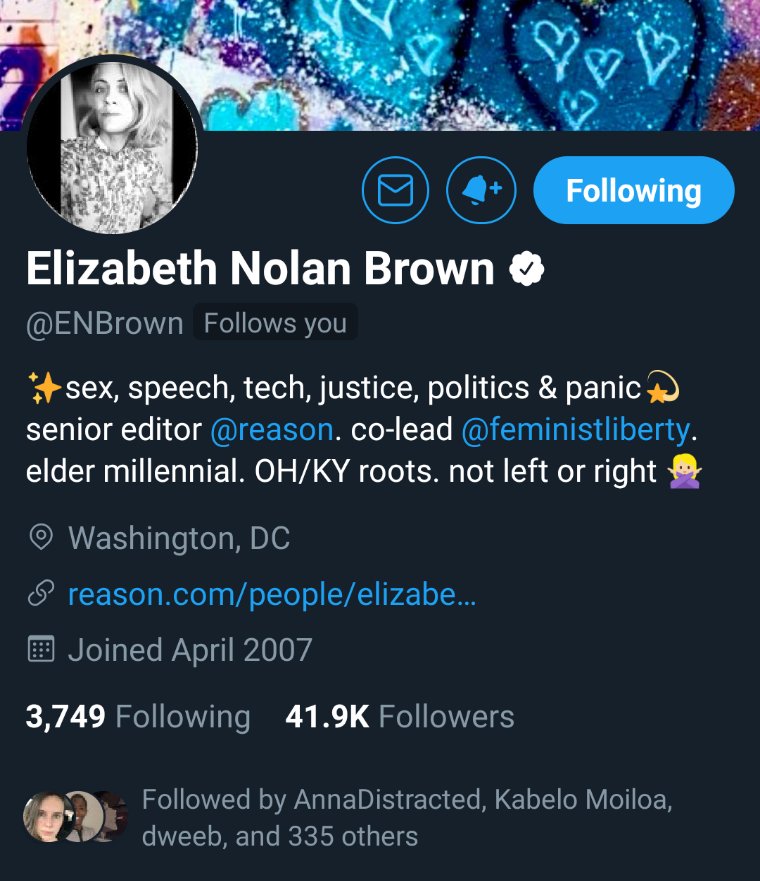
Task: Click the Washington, DC location text
Action: (x=179, y=538)
